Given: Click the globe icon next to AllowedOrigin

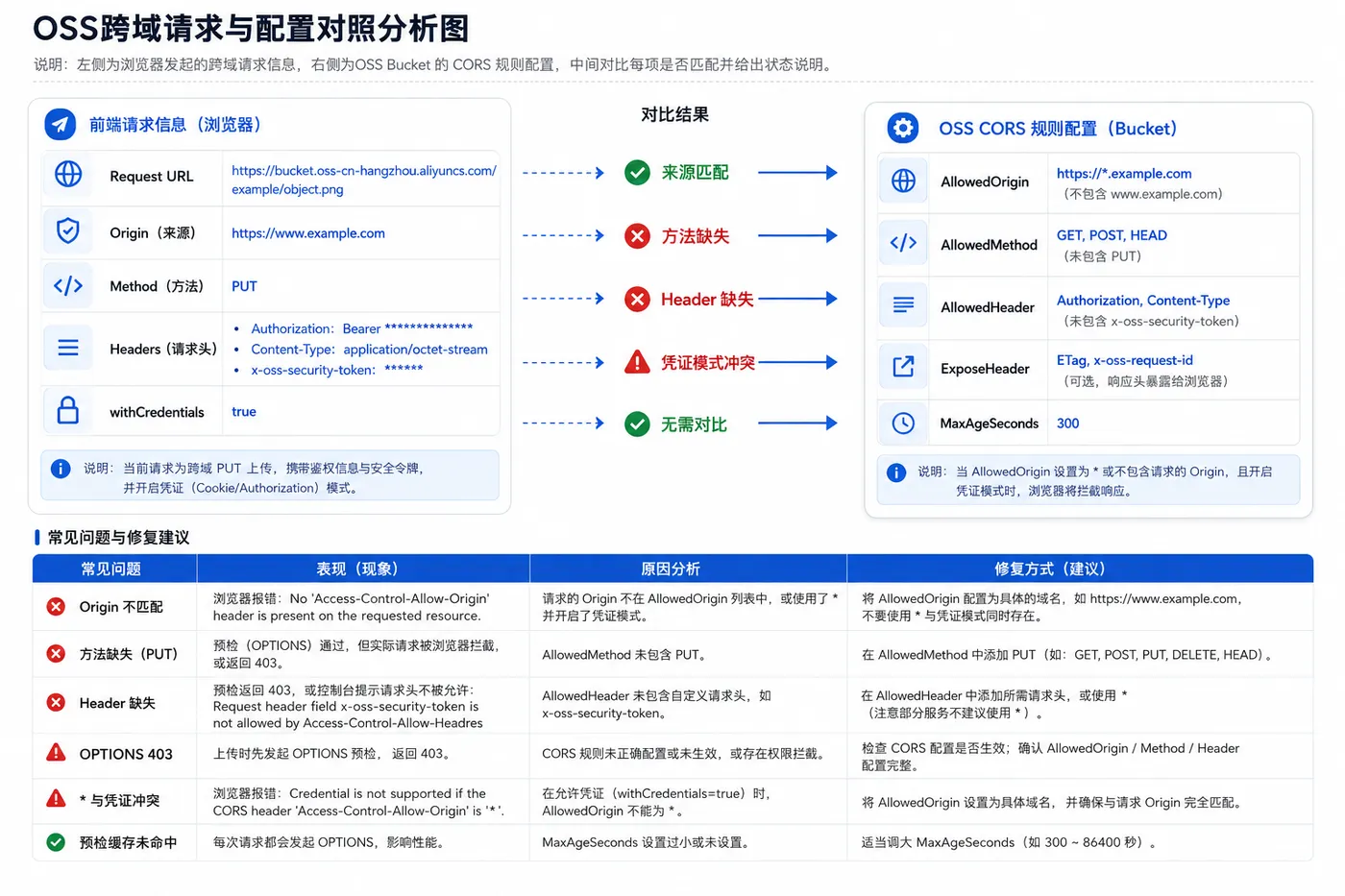Looking at the screenshot, I should (903, 181).
